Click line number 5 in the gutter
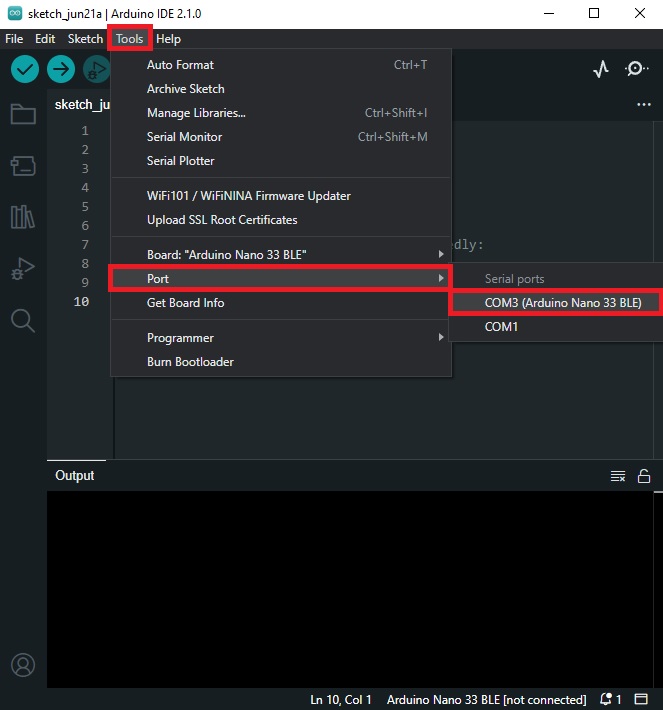Image resolution: width=663 pixels, height=710 pixels. [85, 207]
